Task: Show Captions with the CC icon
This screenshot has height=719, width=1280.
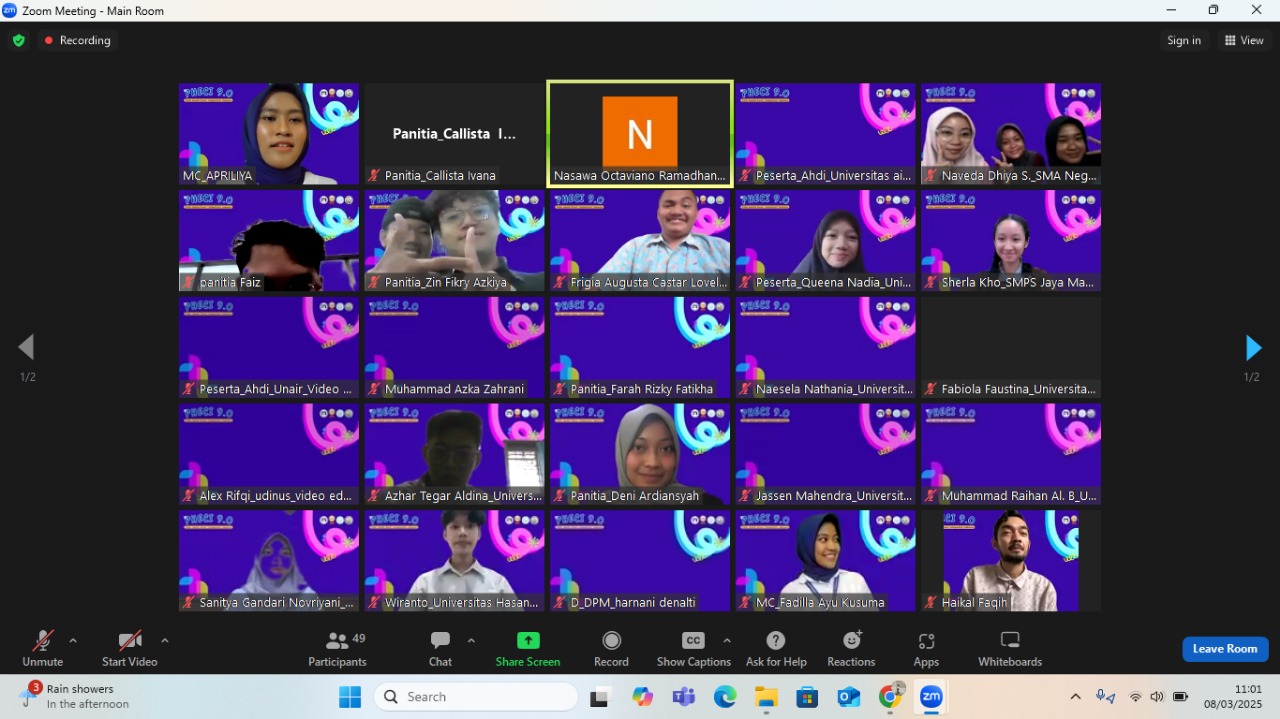Action: (693, 640)
